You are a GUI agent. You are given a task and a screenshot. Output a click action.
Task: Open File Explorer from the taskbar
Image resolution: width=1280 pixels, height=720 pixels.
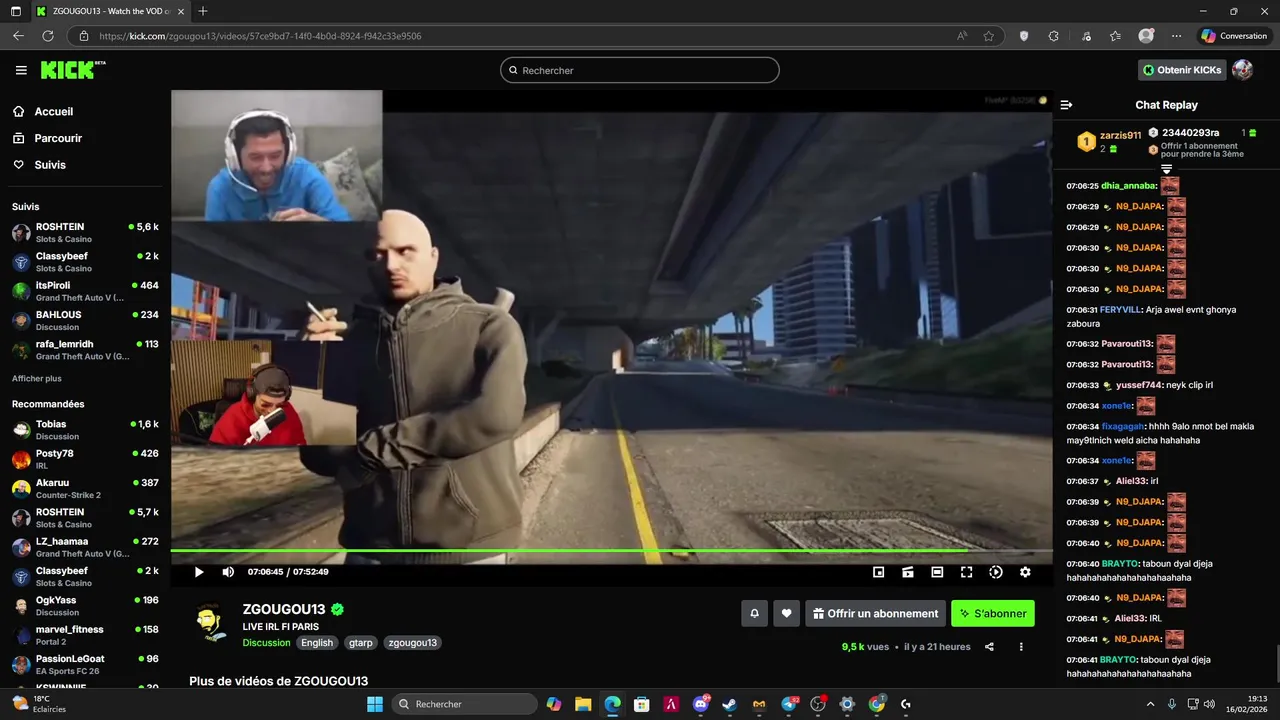pyautogui.click(x=583, y=704)
